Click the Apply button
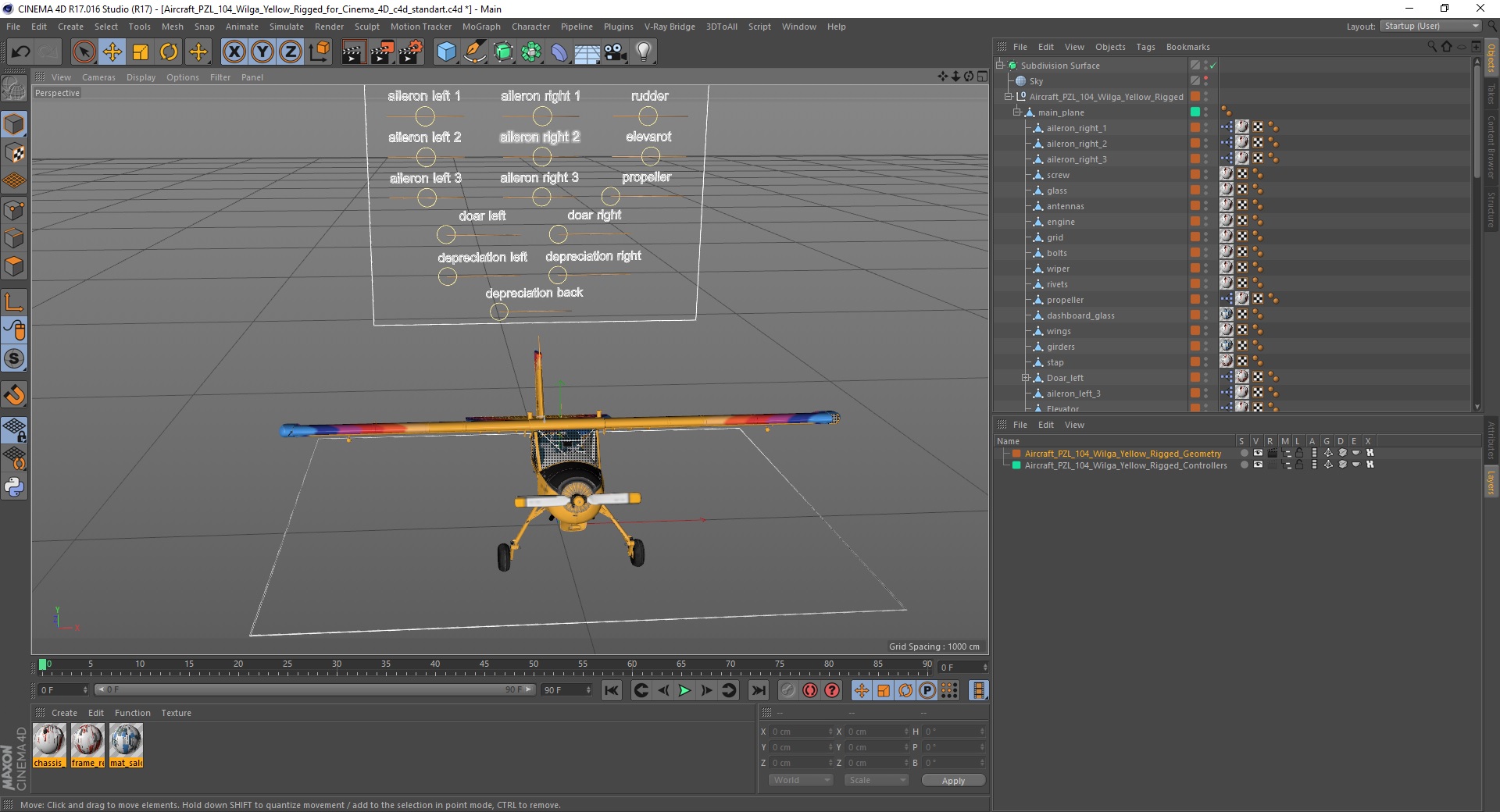 pyautogui.click(x=953, y=780)
